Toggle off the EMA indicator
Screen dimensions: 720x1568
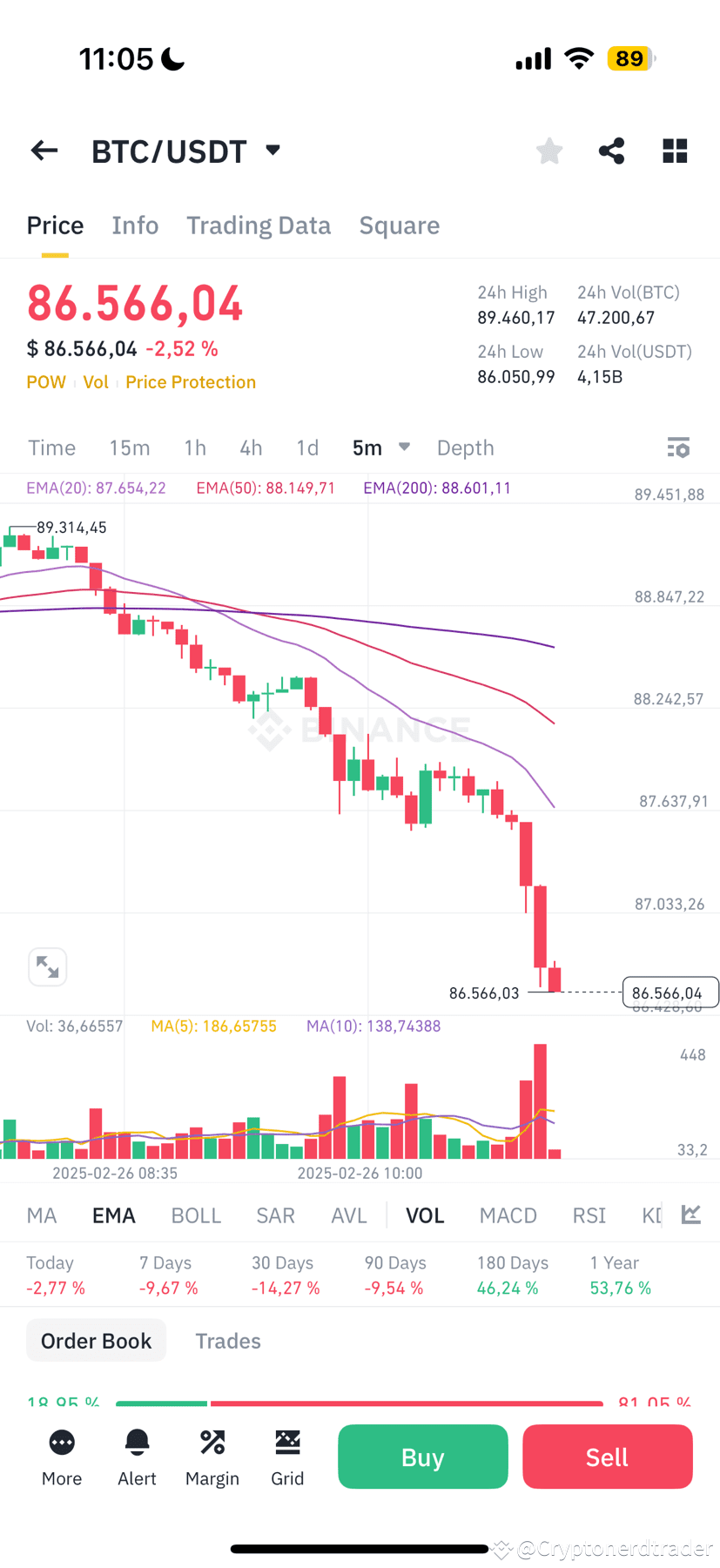coord(113,1215)
